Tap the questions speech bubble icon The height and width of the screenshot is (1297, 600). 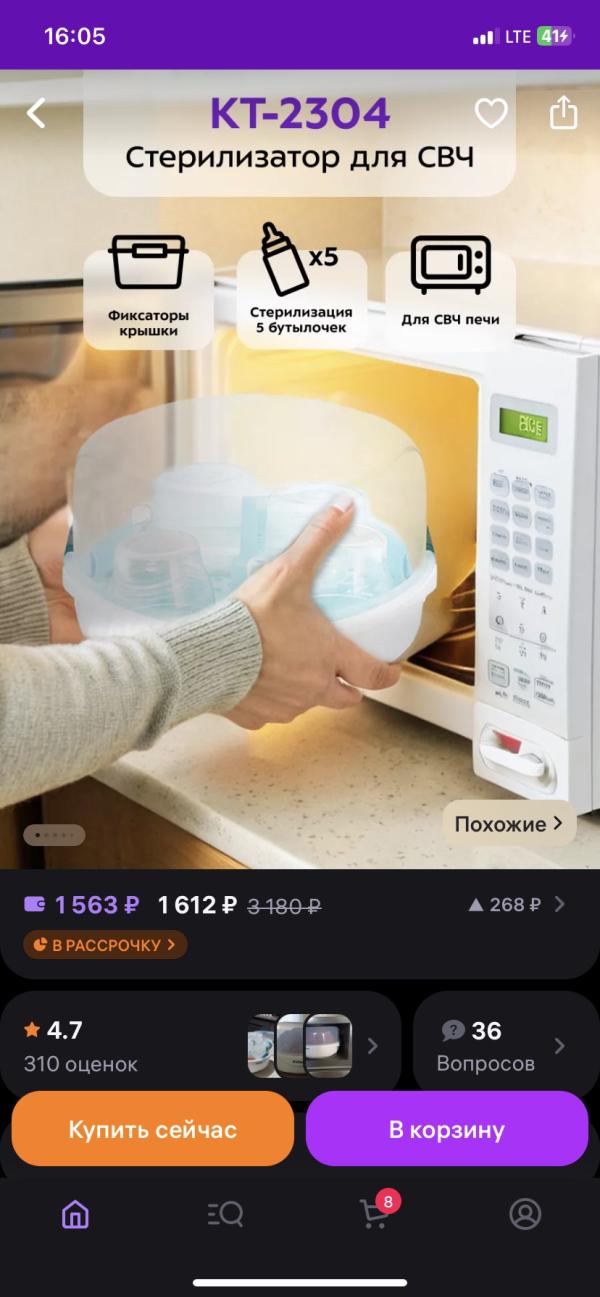tap(453, 1031)
